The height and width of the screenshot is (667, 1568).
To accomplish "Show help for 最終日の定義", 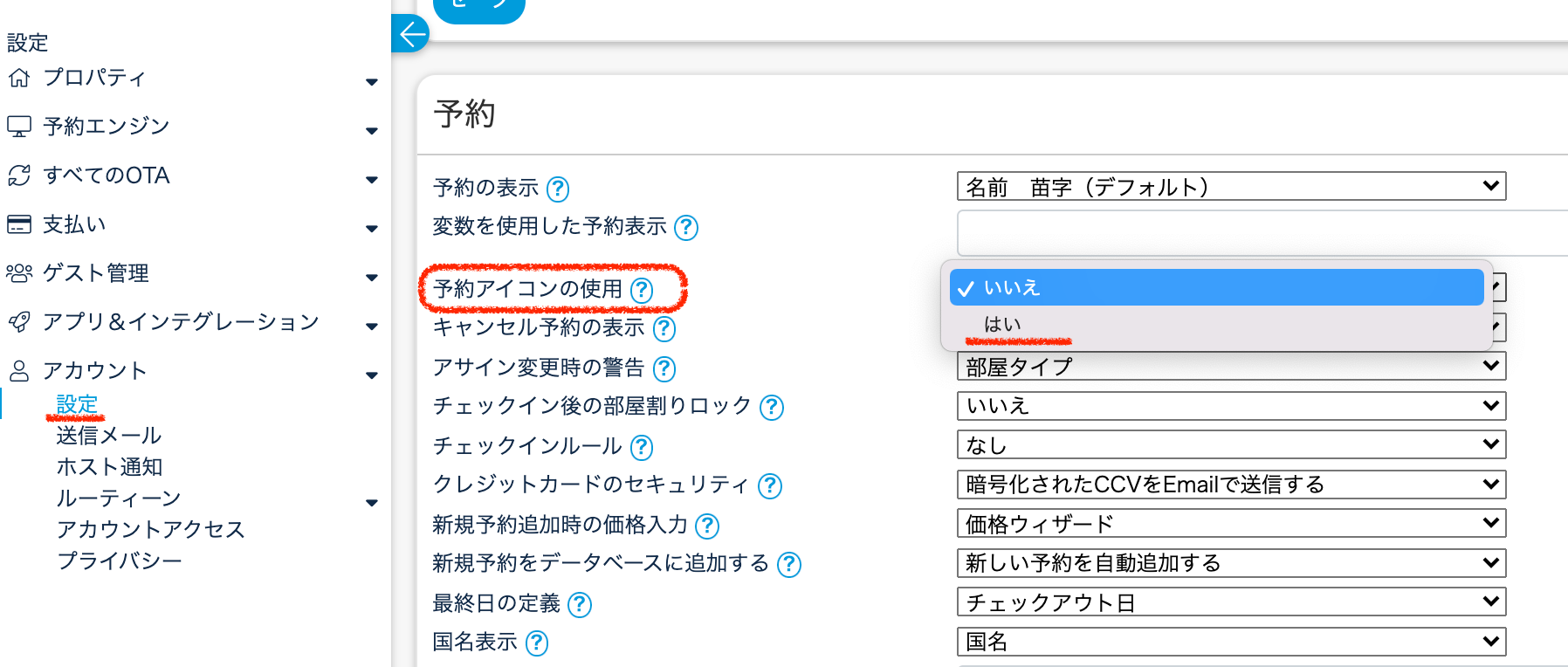I will (x=579, y=604).
